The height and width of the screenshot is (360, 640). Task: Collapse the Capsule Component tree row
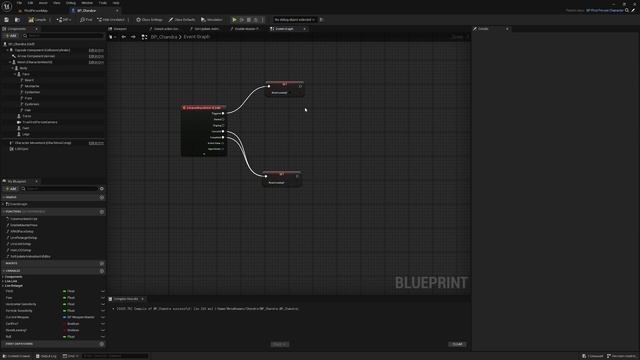(x=7, y=50)
